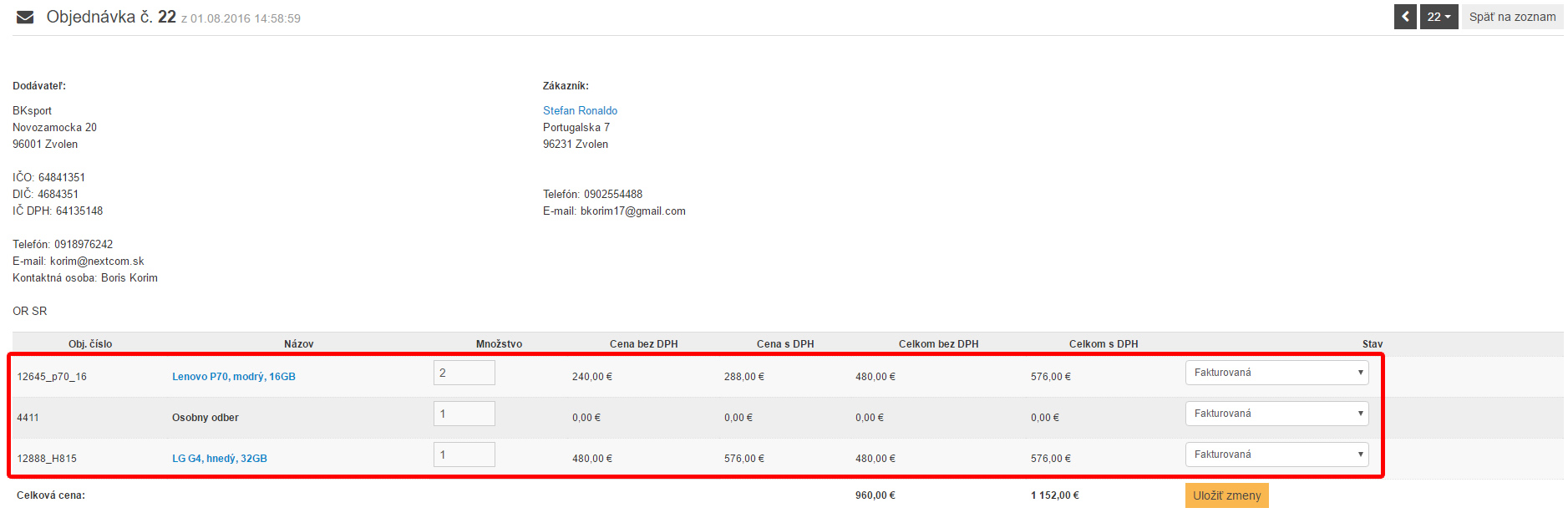Image resolution: width=1568 pixels, height=513 pixels.
Task: Click the DIČ number 4684351
Action: pos(58,194)
